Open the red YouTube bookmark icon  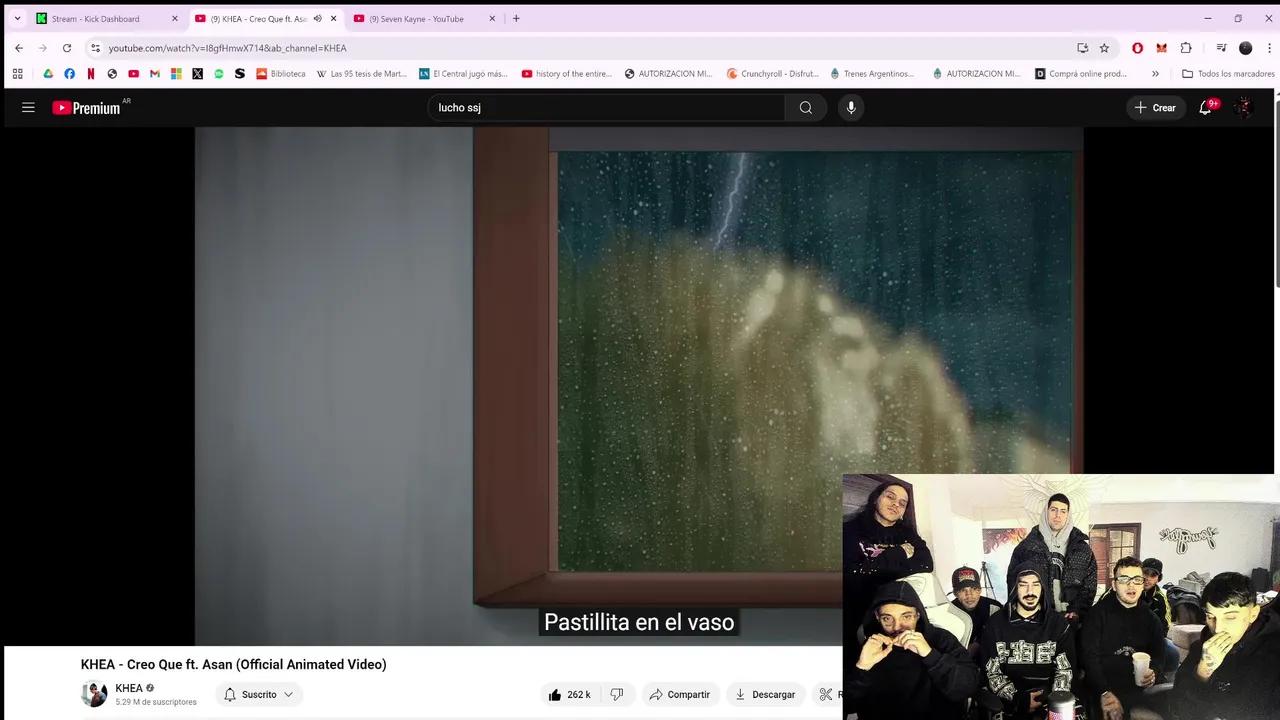click(133, 74)
